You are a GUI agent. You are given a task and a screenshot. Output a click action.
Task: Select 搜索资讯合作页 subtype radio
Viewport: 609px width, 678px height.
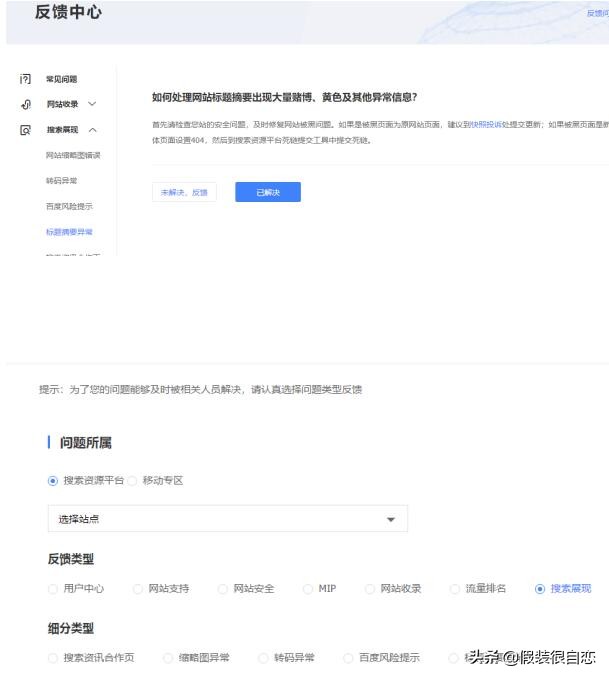pos(53,658)
